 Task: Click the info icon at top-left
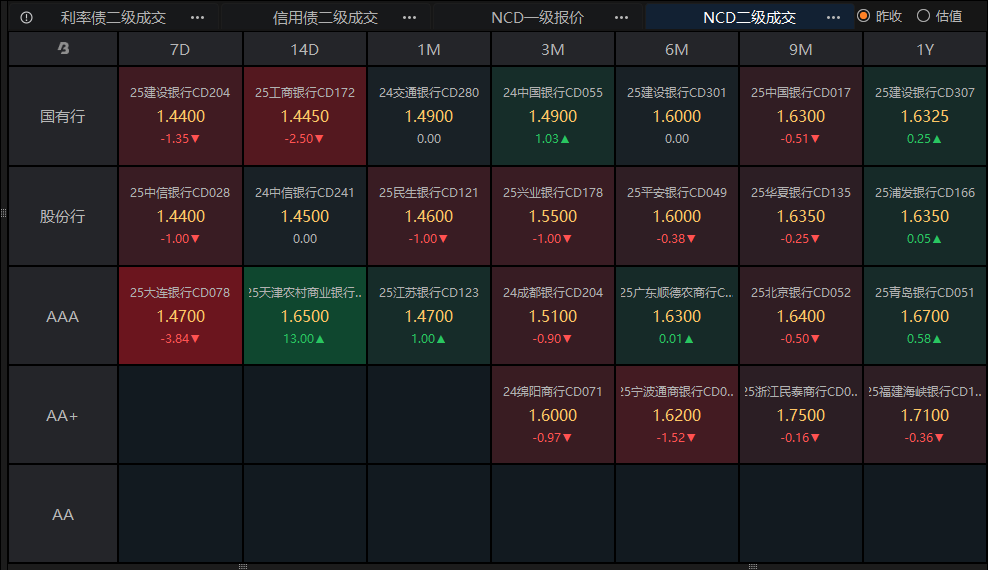pos(27,17)
